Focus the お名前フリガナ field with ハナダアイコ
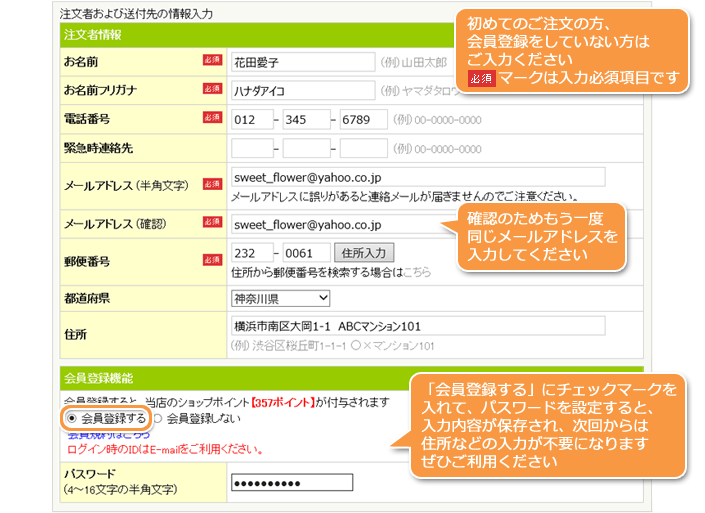Screen dimensions: 705x513 [x=302, y=90]
